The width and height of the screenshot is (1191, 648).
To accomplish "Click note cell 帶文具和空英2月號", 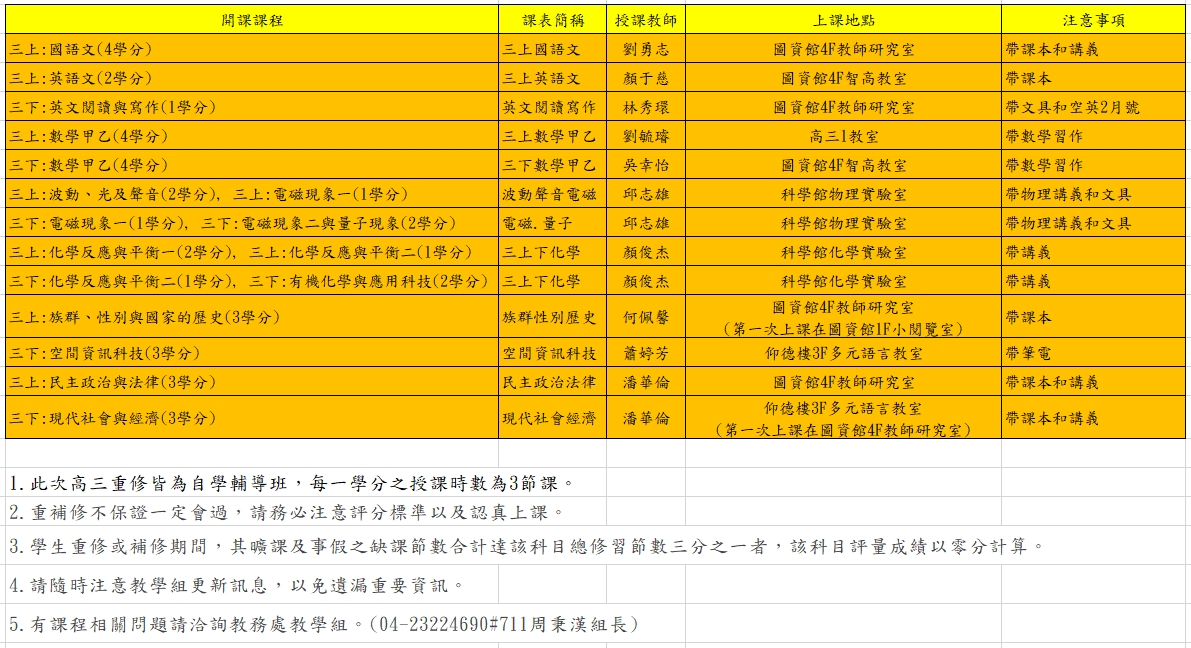I will [x=1093, y=106].
